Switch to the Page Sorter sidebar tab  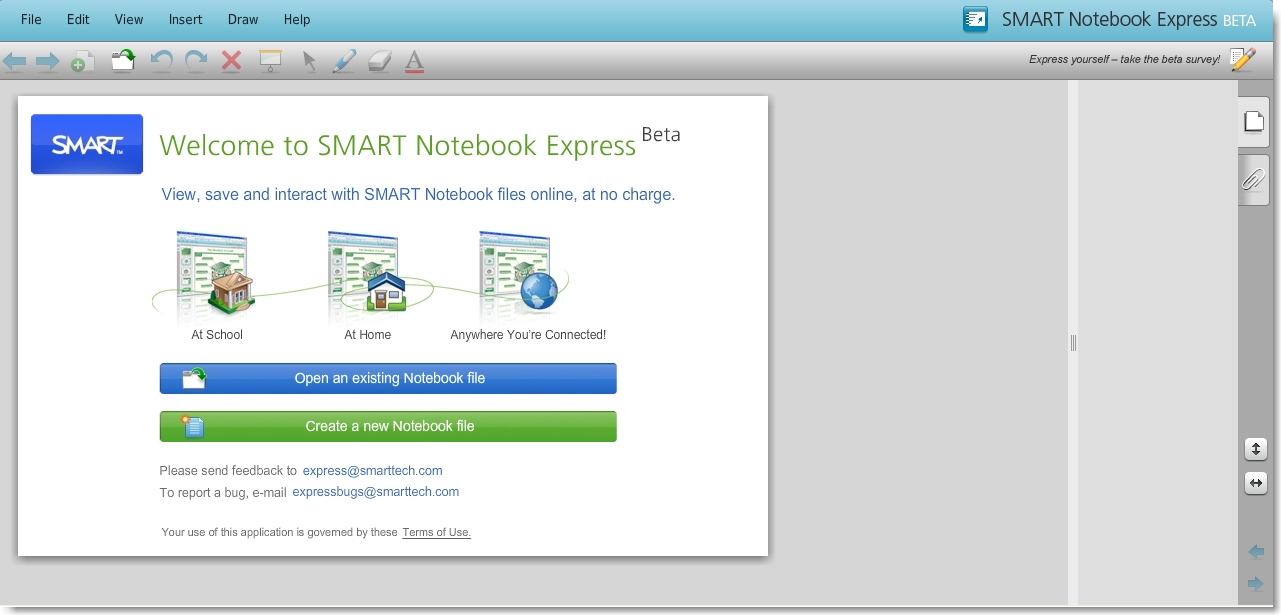click(x=1254, y=120)
